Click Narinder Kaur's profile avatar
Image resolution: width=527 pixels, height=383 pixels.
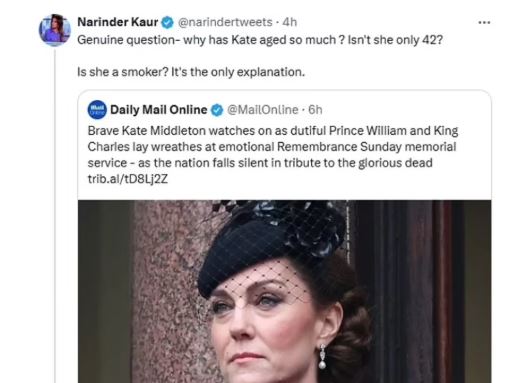point(55,30)
